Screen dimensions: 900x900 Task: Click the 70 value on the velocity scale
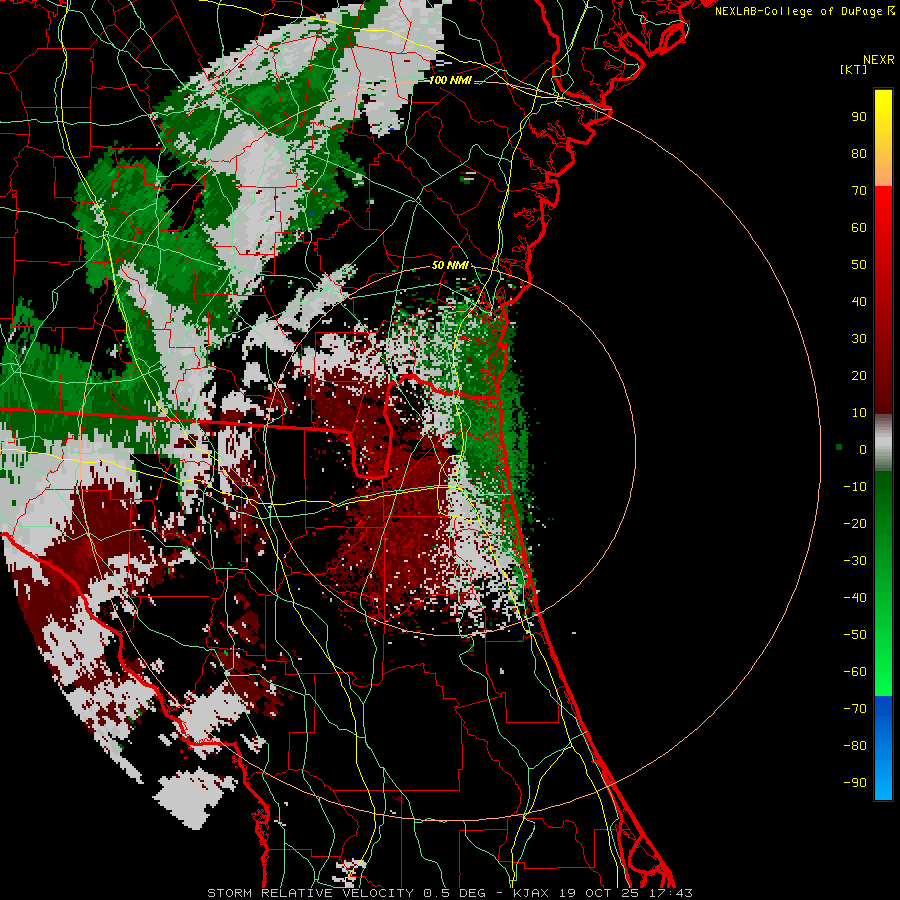[859, 191]
